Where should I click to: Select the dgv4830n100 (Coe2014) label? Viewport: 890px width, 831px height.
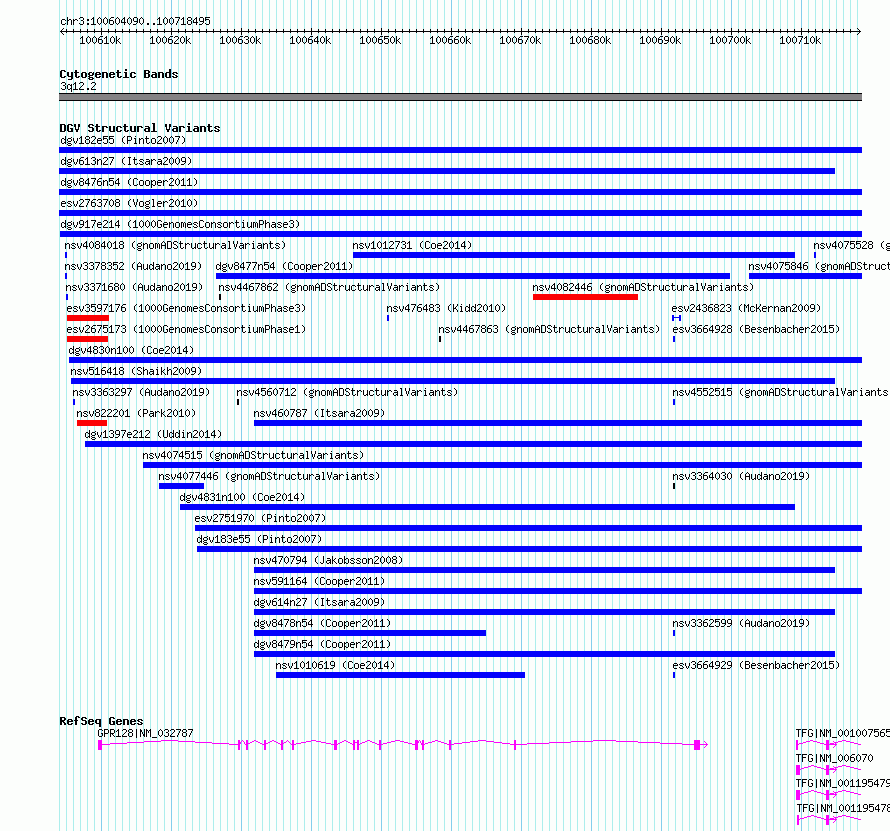(x=131, y=350)
